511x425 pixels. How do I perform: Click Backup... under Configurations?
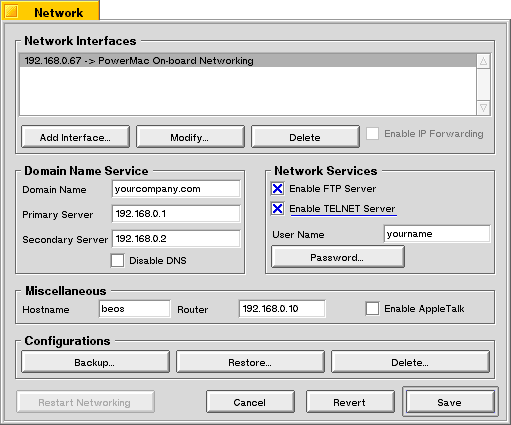click(x=95, y=362)
